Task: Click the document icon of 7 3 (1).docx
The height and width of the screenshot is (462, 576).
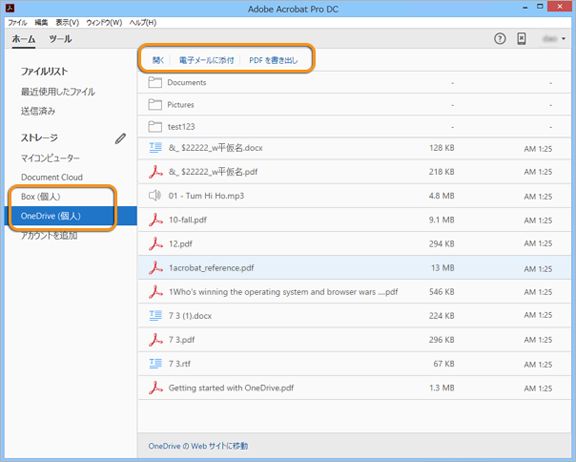Action: [x=155, y=315]
